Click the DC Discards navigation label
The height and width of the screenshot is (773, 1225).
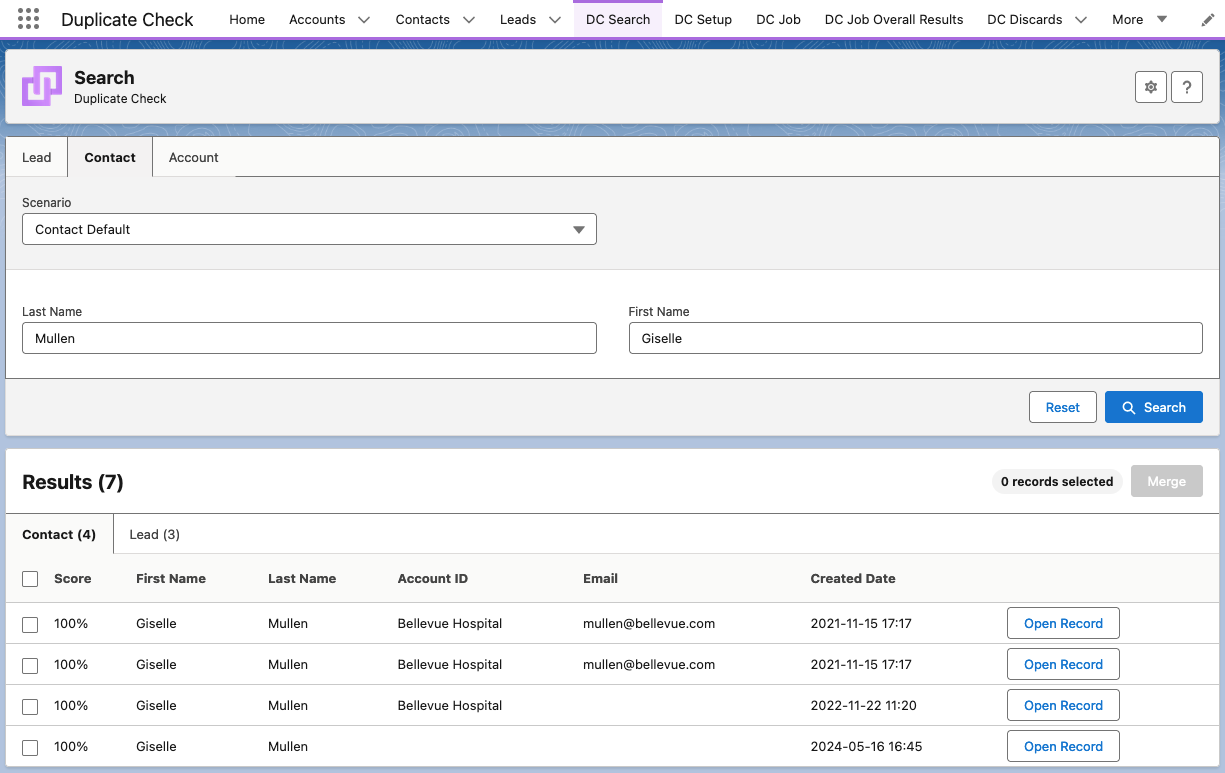1025,19
